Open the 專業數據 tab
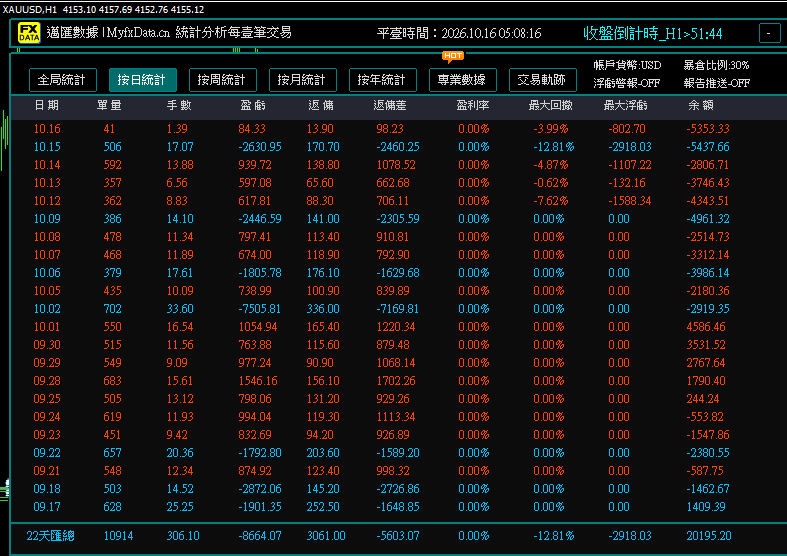Viewport: 787px width, 556px height. point(463,80)
